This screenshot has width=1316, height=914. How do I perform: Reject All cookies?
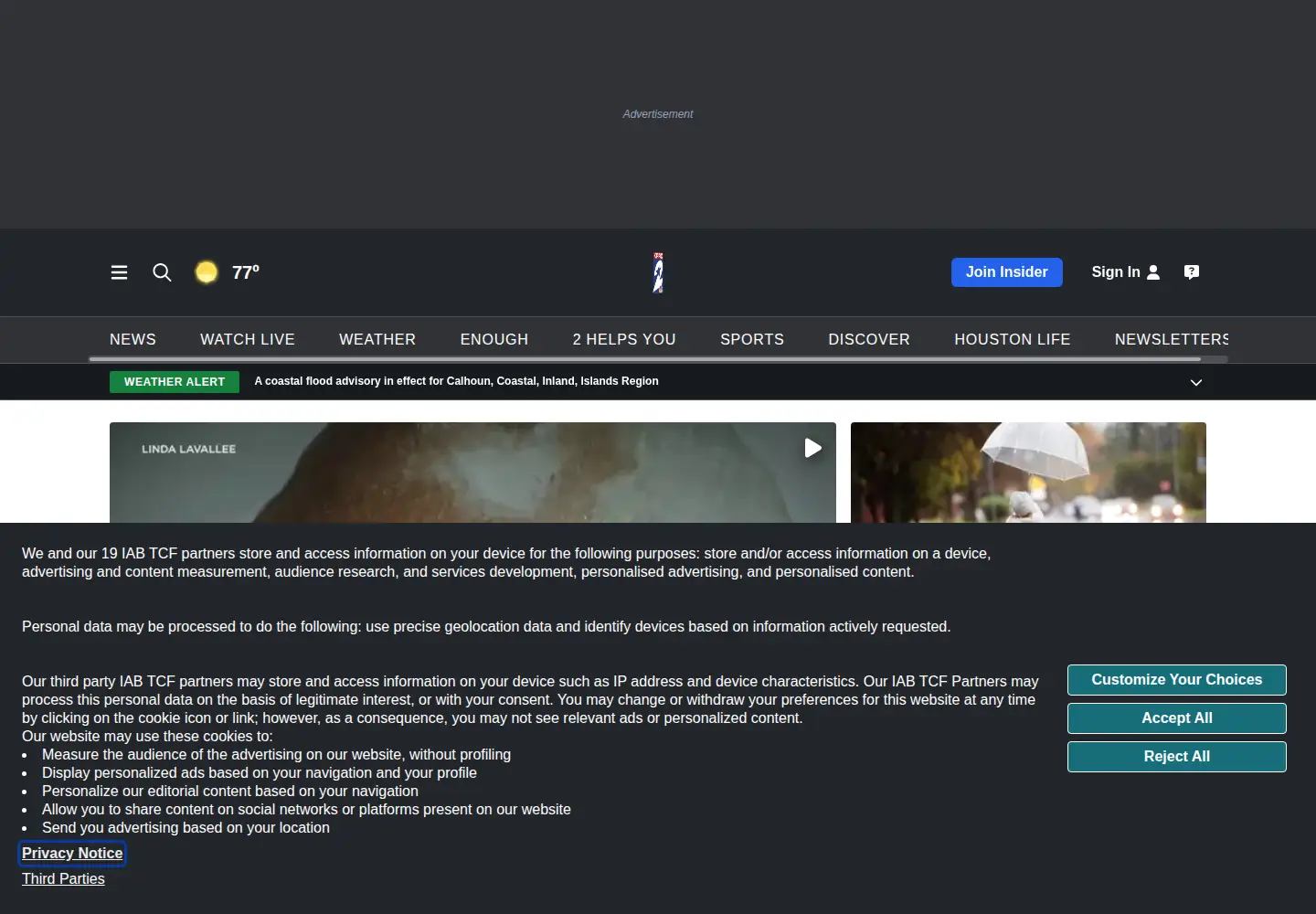(x=1177, y=757)
